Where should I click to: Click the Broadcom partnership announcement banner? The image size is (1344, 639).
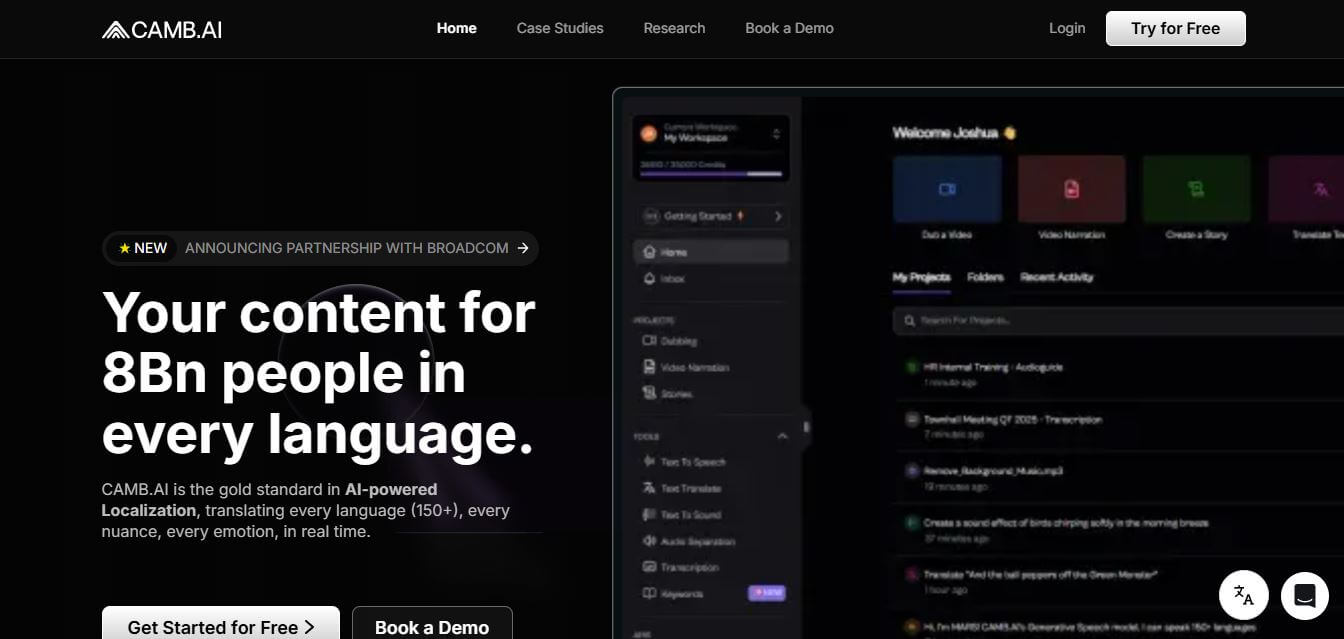(320, 248)
